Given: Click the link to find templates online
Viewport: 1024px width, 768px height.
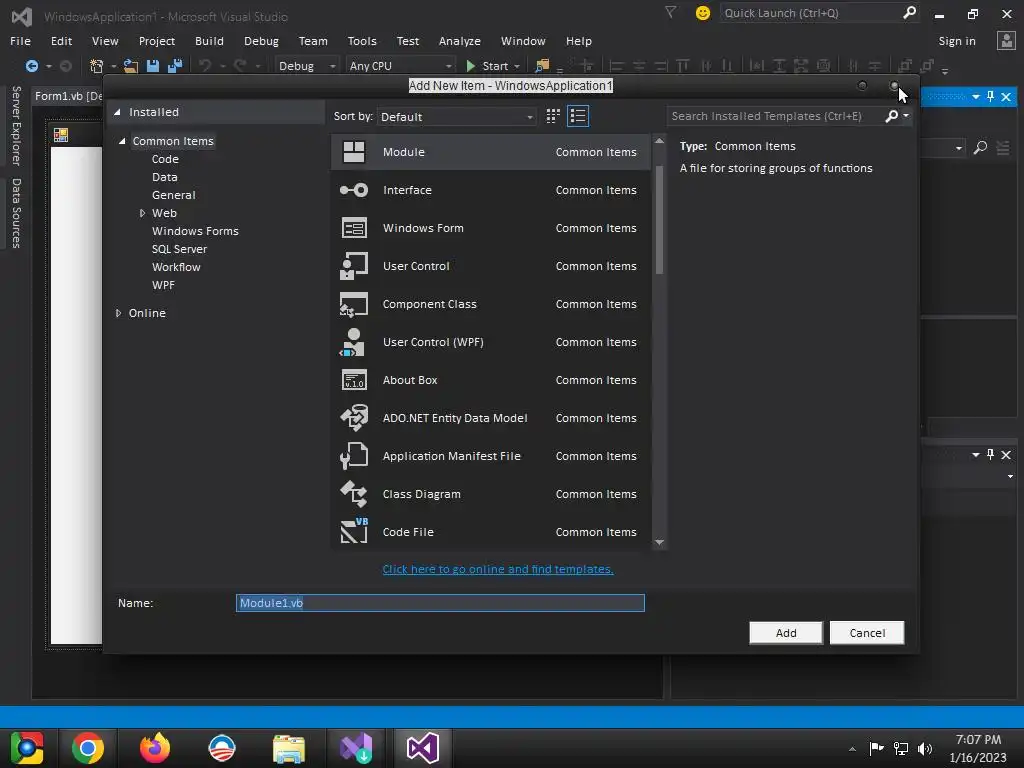Looking at the screenshot, I should (498, 569).
